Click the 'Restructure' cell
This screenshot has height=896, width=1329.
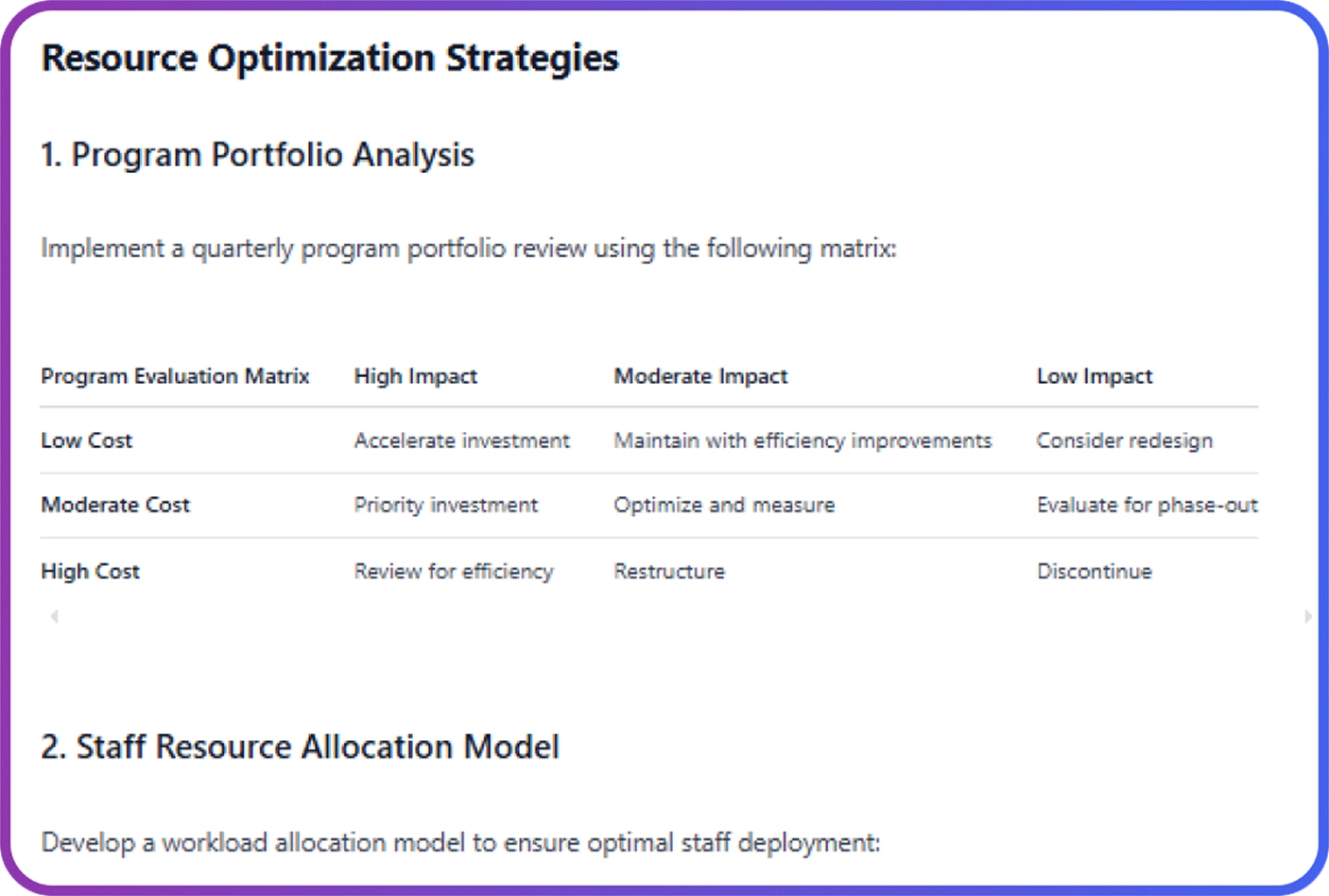pos(669,571)
